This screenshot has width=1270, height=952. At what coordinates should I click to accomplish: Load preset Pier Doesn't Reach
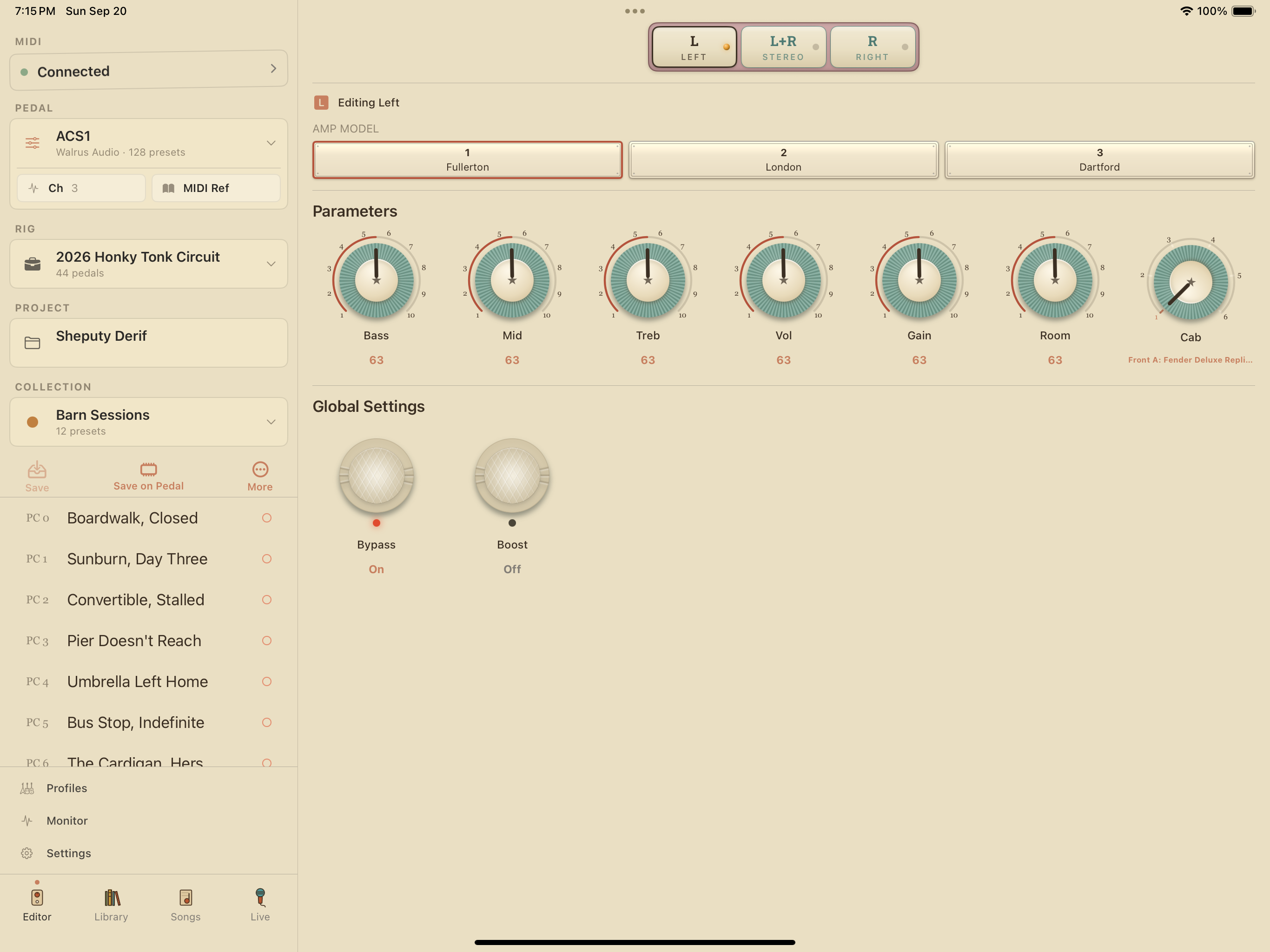149,641
